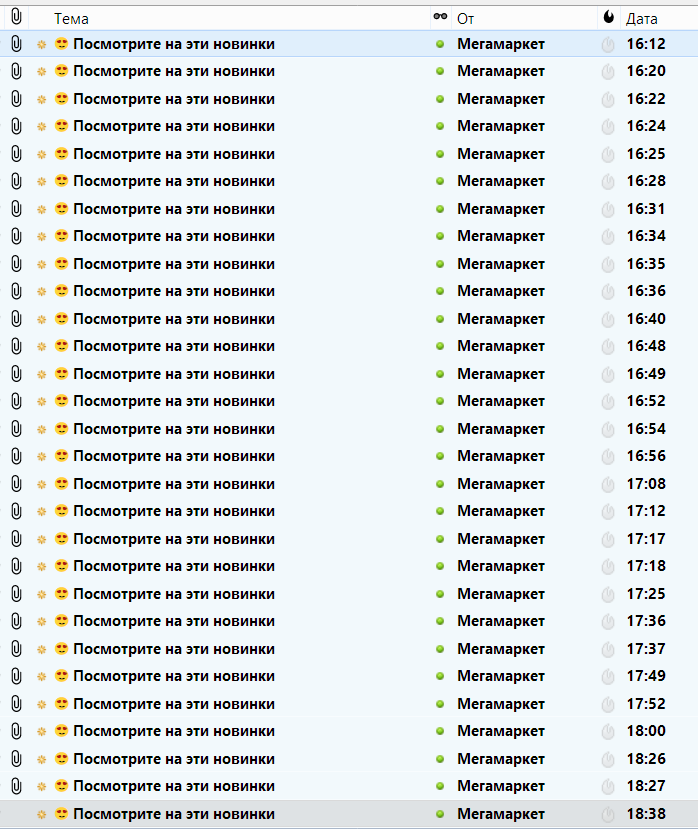Click the new-message star icon on the 17:52 row
The width and height of the screenshot is (698, 829).
pos(41,704)
